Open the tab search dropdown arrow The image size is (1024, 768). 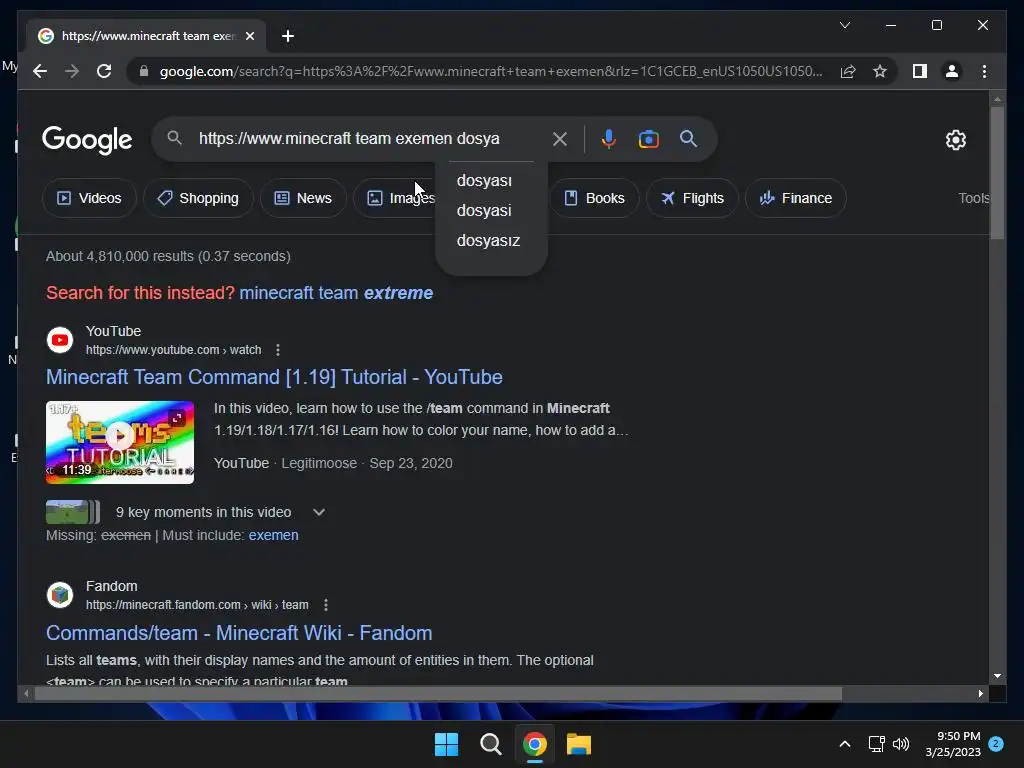(844, 25)
